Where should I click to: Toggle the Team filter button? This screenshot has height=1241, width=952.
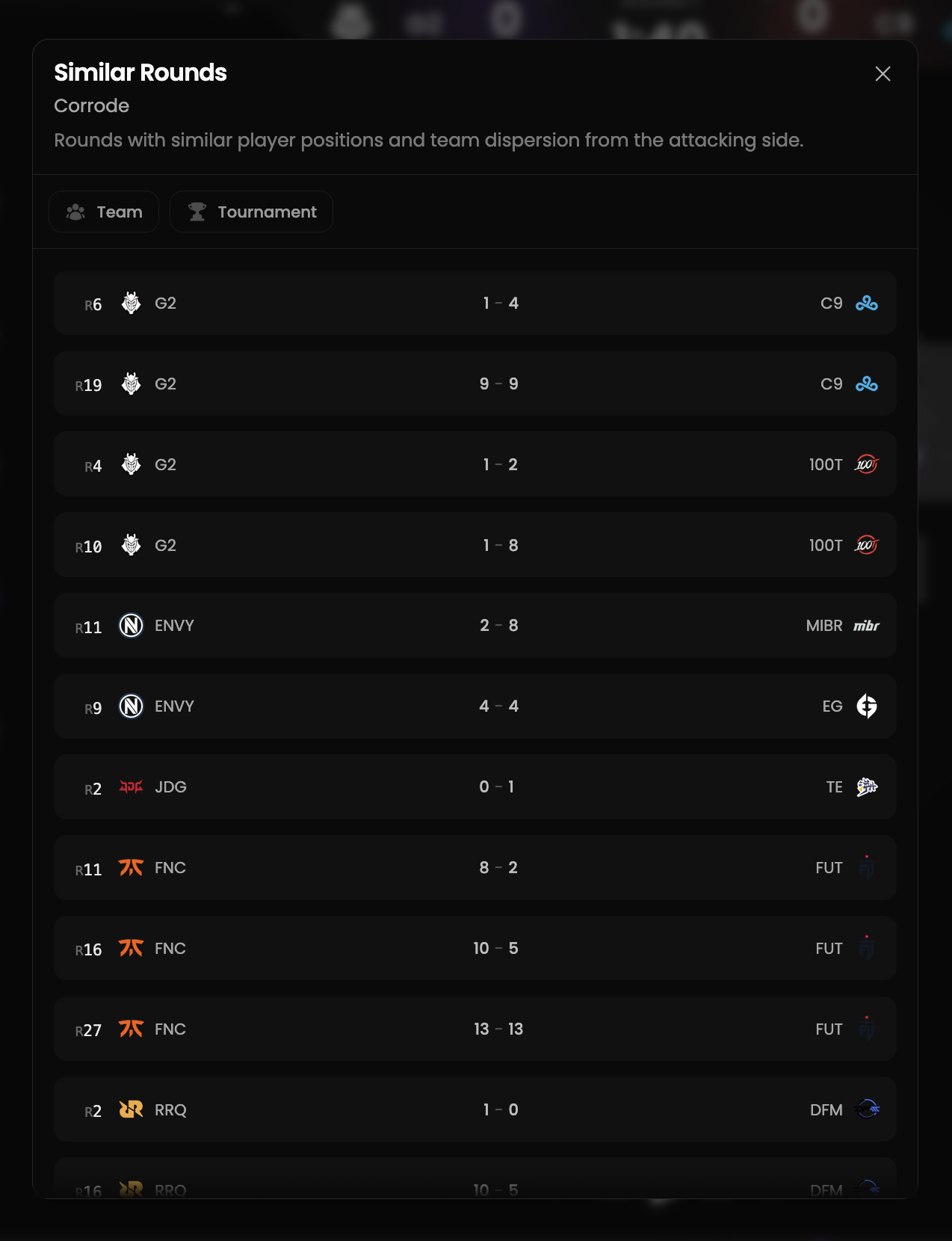pyautogui.click(x=104, y=212)
